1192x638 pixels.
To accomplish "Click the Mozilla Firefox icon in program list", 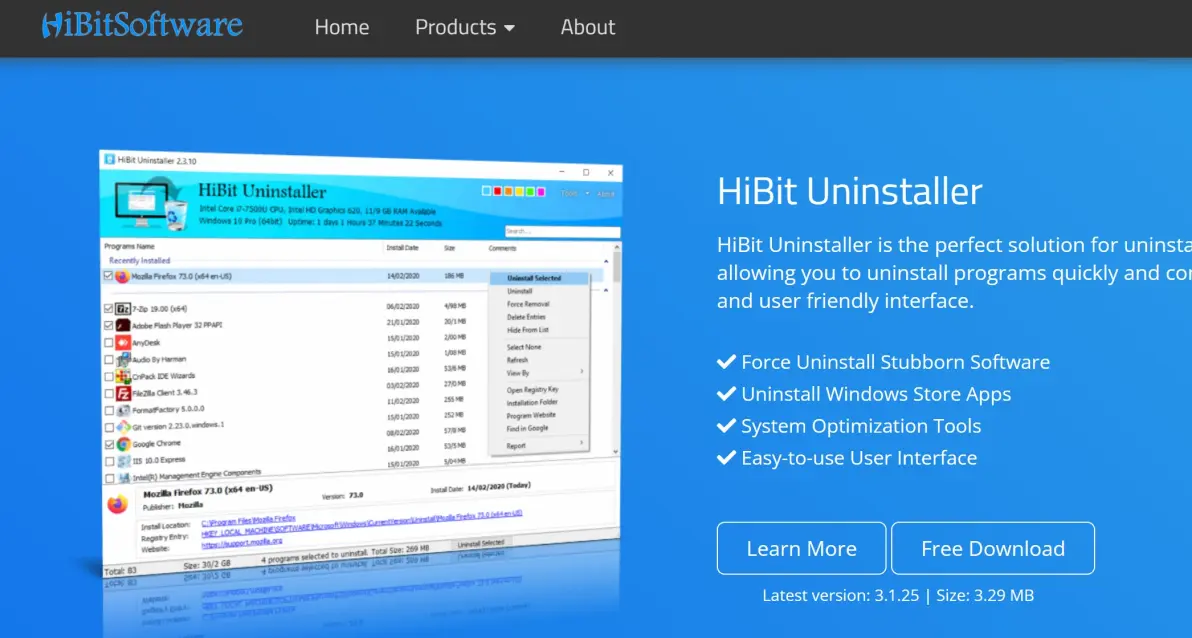I will (122, 276).
